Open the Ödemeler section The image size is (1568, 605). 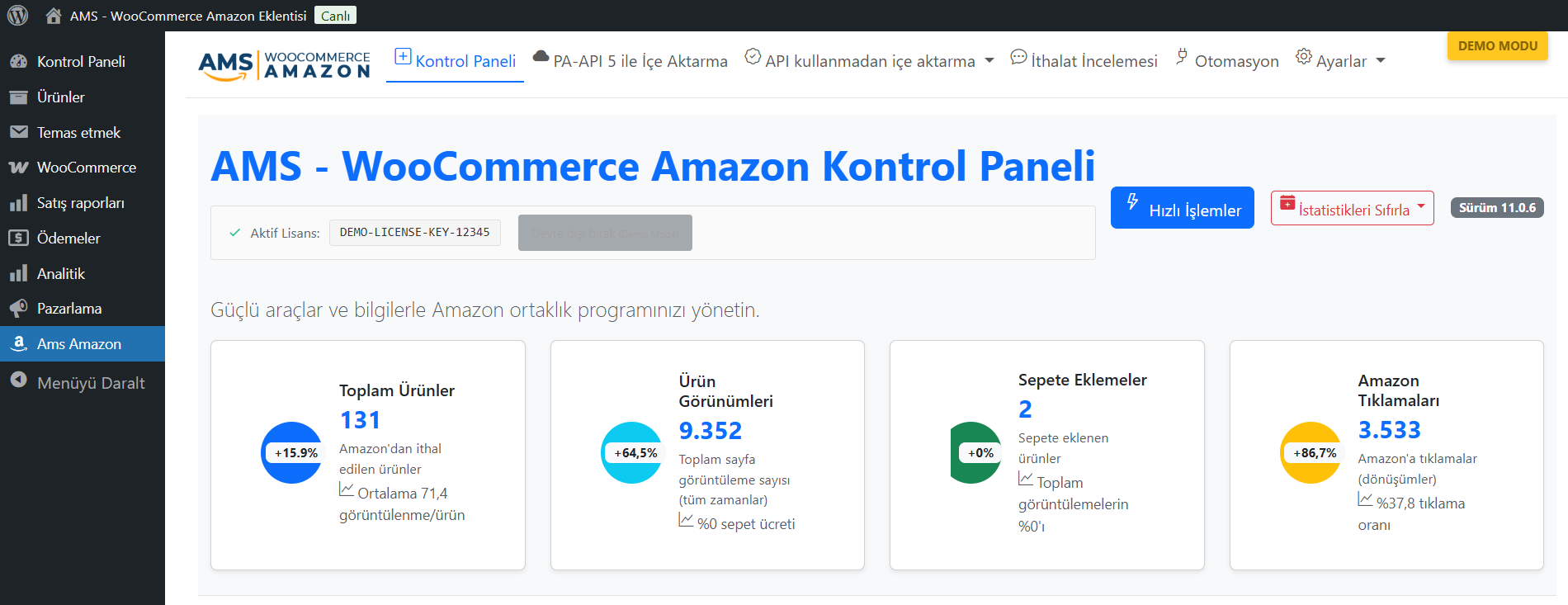pyautogui.click(x=68, y=238)
